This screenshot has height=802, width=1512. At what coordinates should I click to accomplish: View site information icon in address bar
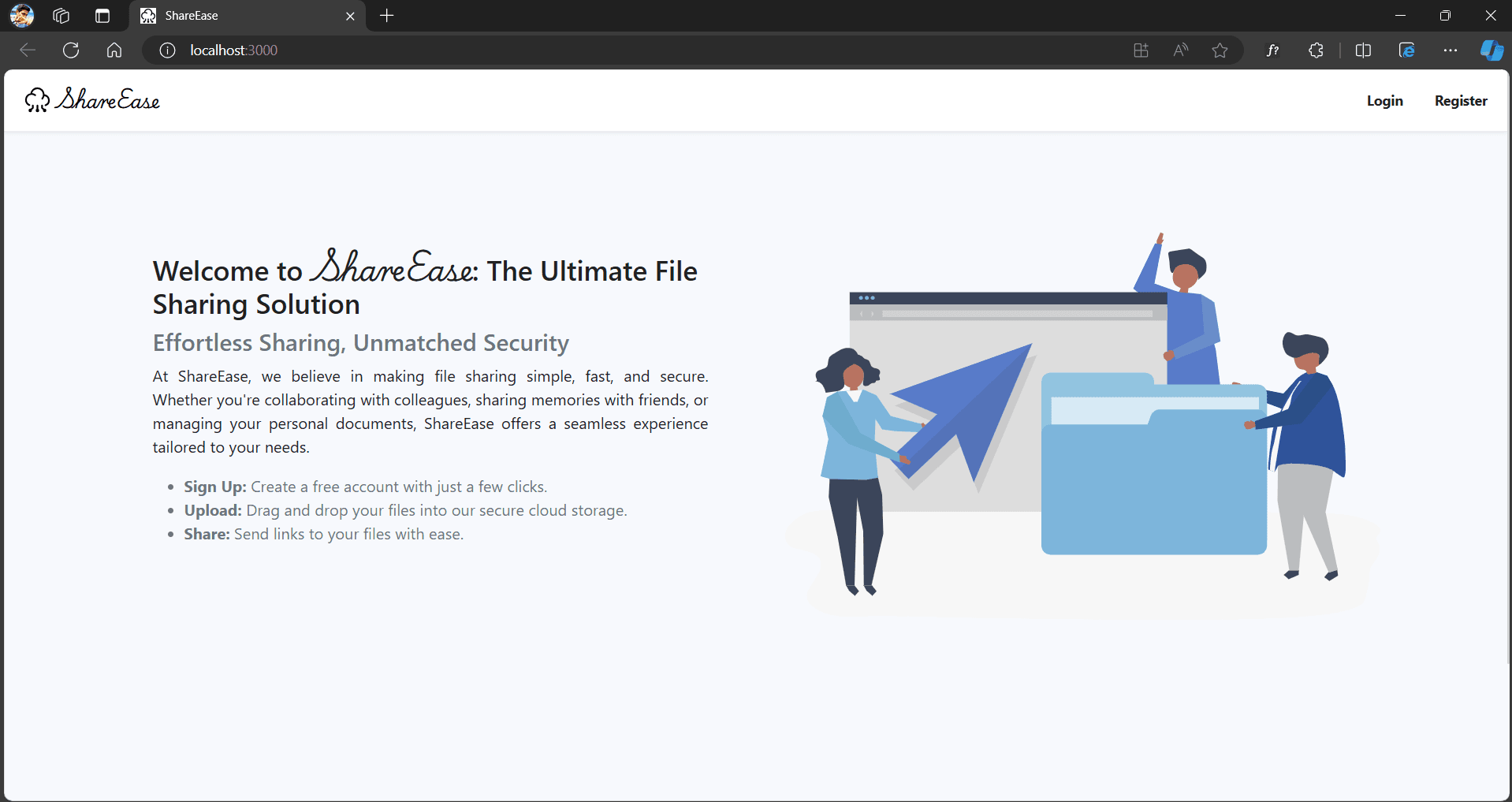point(167,50)
